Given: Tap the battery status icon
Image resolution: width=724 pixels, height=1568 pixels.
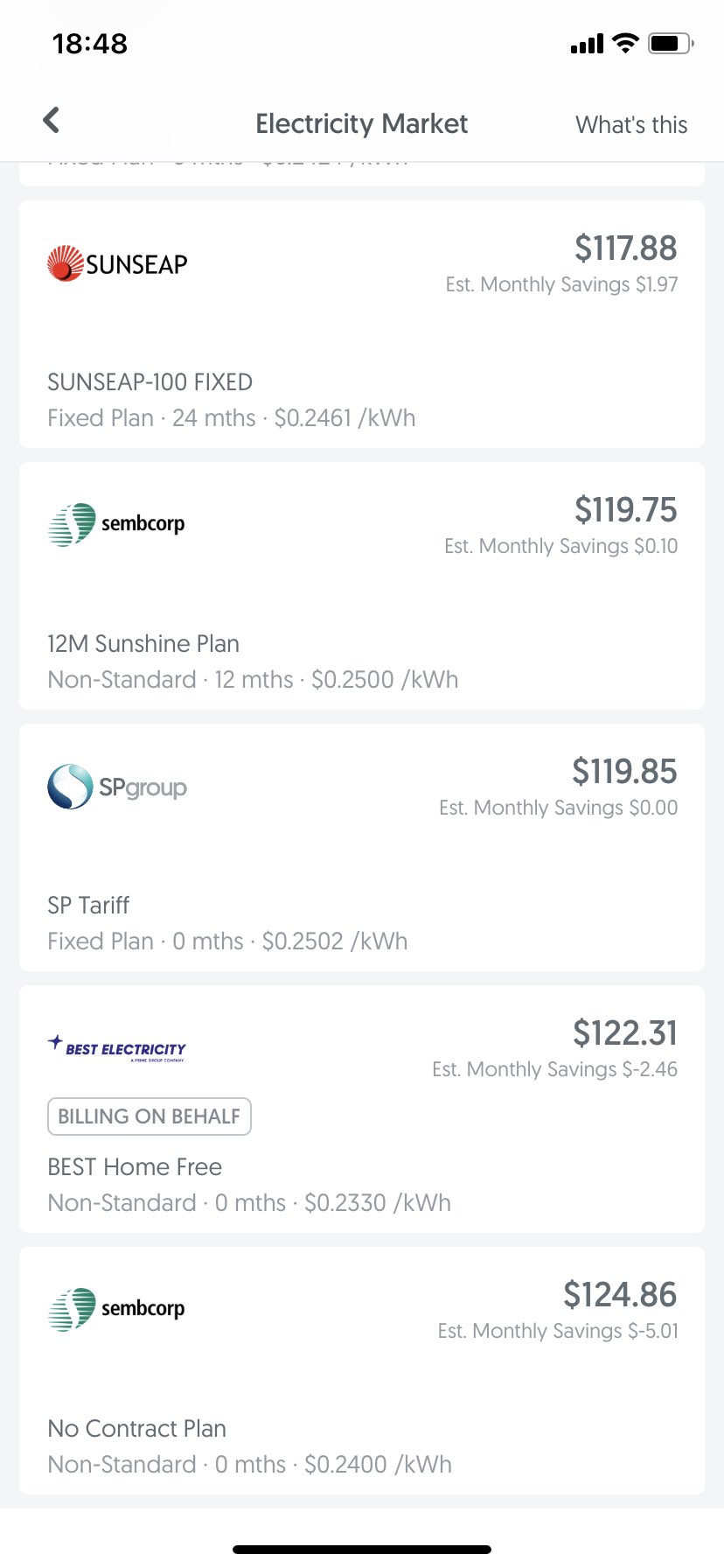Looking at the screenshot, I should click(670, 43).
